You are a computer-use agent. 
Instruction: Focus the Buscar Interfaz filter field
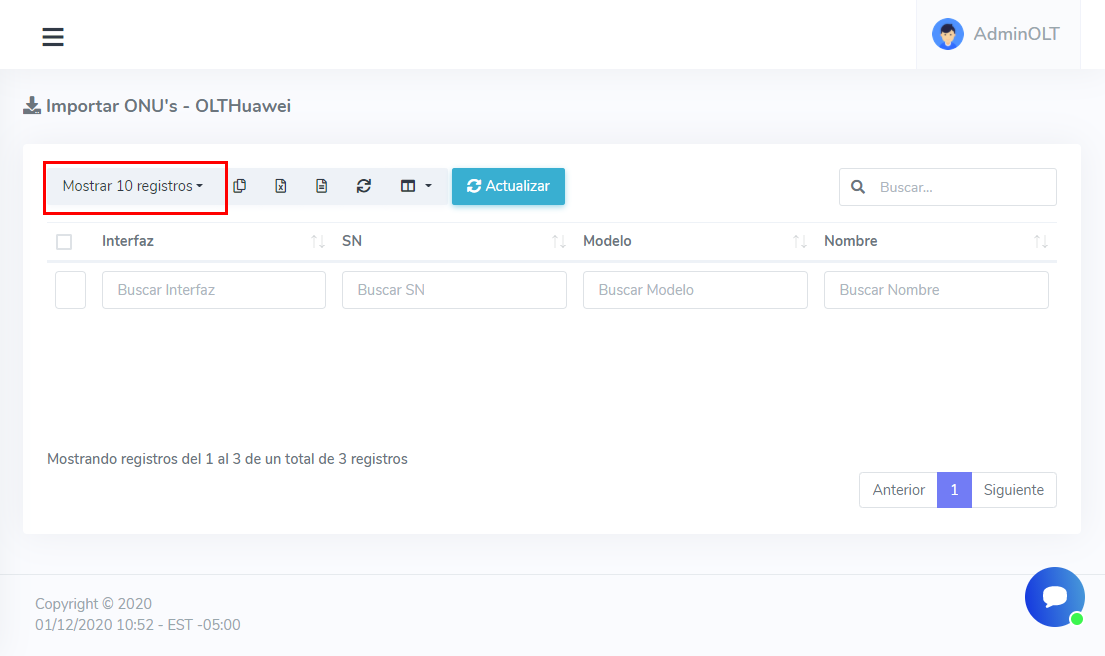point(214,290)
